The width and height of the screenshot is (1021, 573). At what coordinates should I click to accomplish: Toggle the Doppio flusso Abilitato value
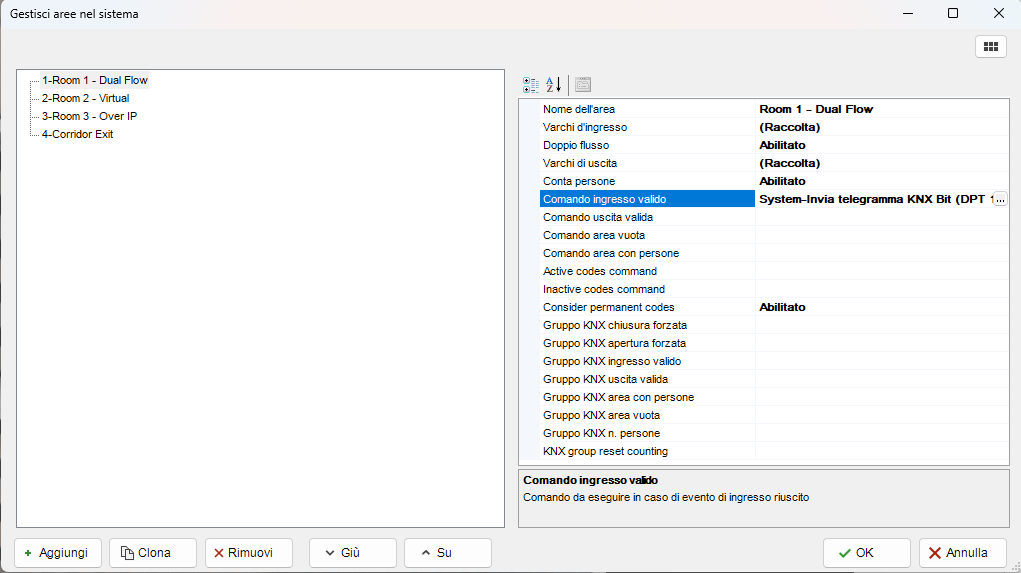[x=880, y=145]
